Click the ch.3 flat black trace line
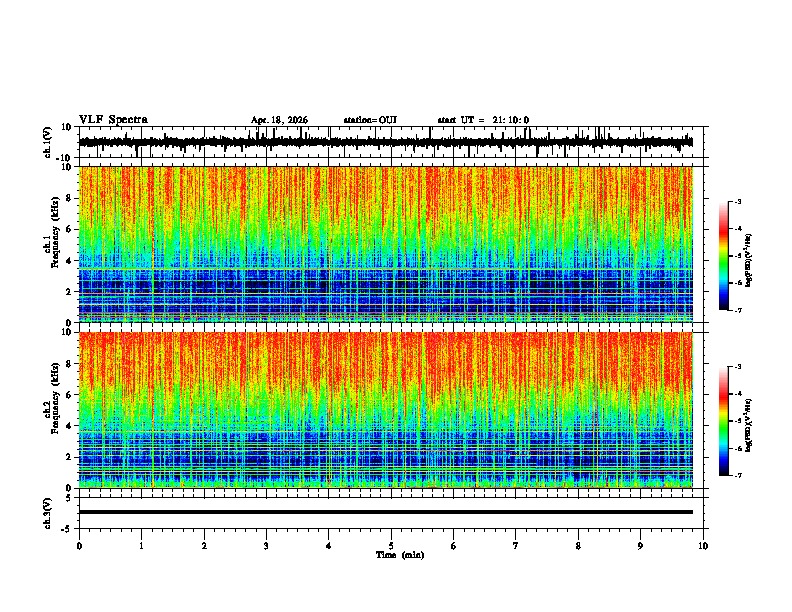The height and width of the screenshot is (612, 792). click(x=386, y=512)
